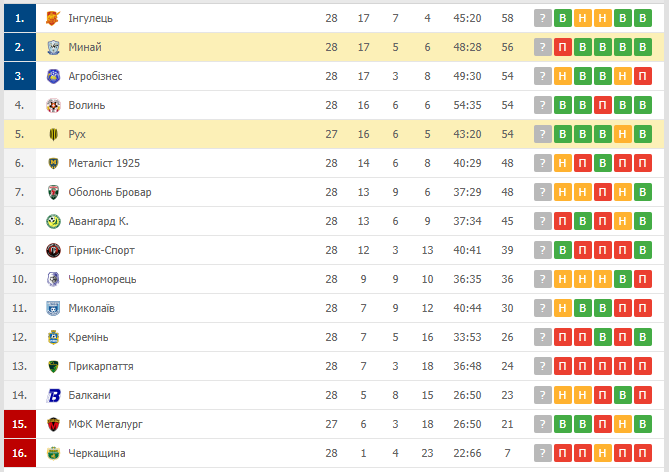Open the Кремінь team page
Image resolution: width=669 pixels, height=472 pixels.
[88, 337]
